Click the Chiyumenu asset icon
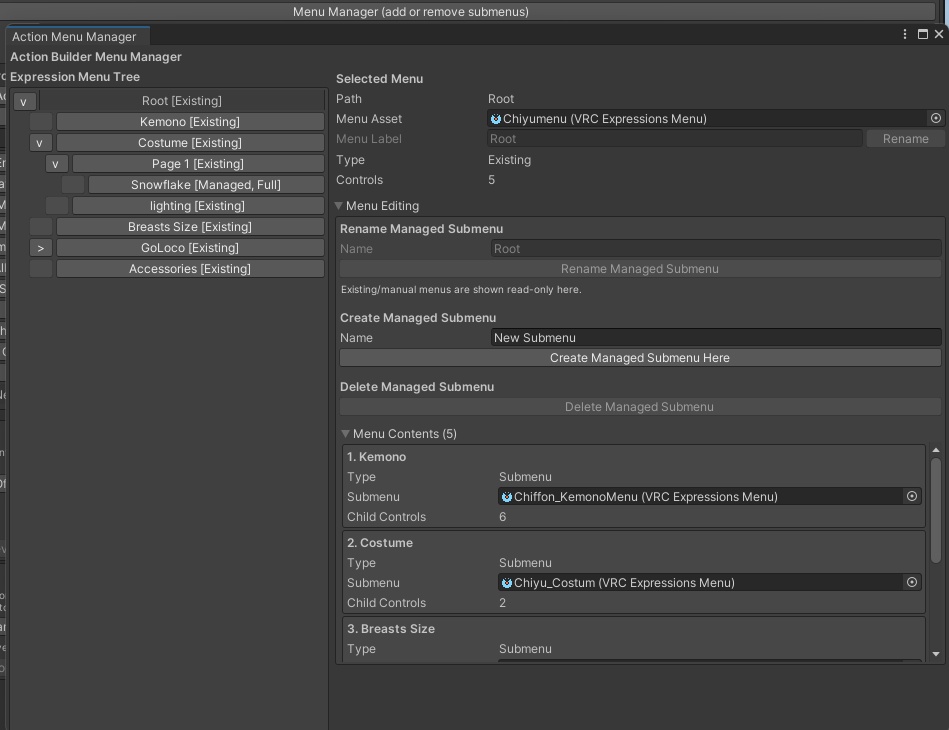Screen dimensions: 949x730 click(496, 119)
